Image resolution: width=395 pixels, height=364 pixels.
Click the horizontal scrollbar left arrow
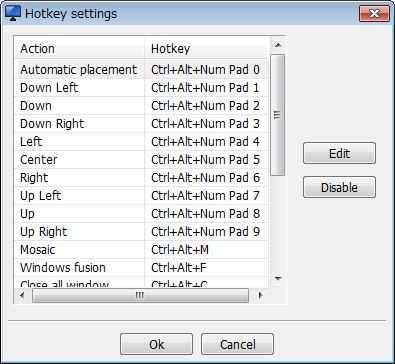pyautogui.click(x=22, y=295)
